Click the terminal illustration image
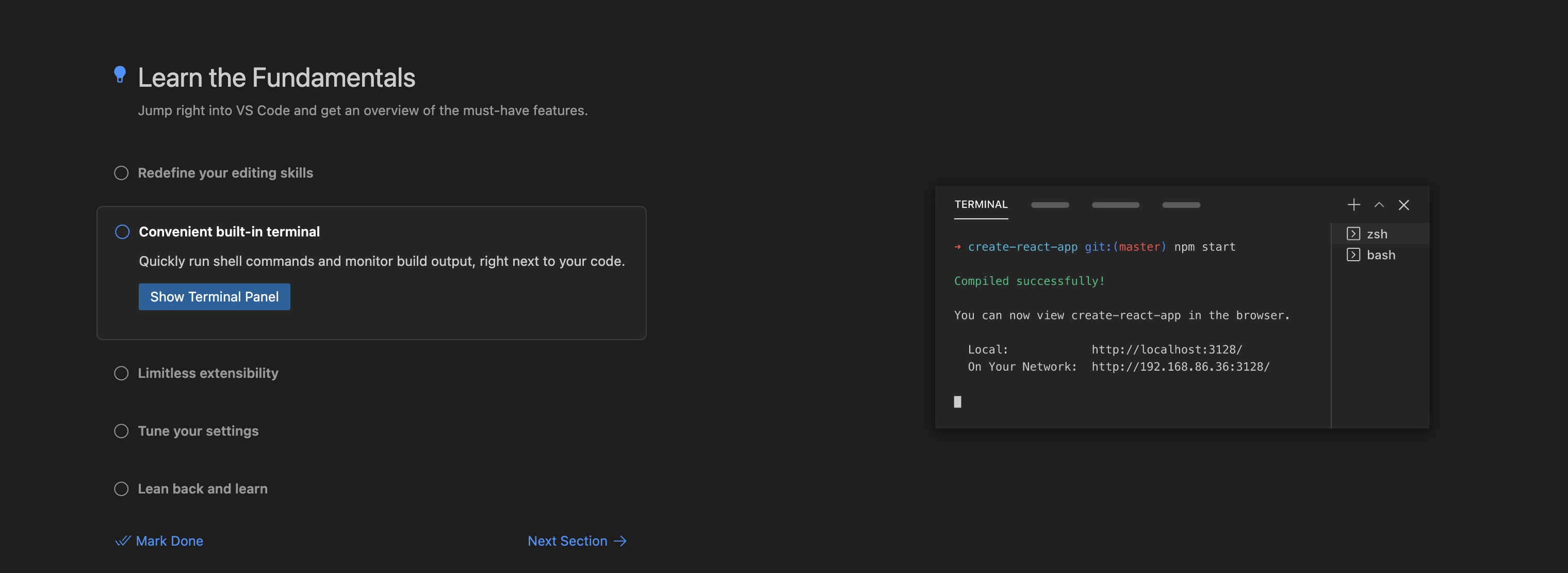The width and height of the screenshot is (1568, 573). coord(1132,329)
